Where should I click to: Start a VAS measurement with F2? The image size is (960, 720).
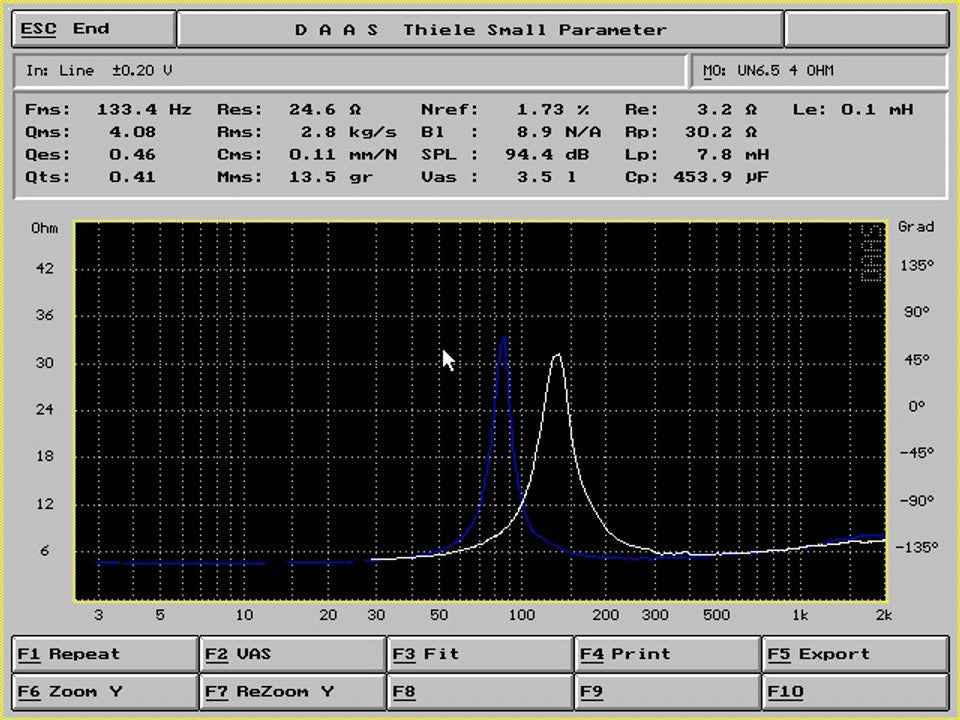(x=292, y=654)
